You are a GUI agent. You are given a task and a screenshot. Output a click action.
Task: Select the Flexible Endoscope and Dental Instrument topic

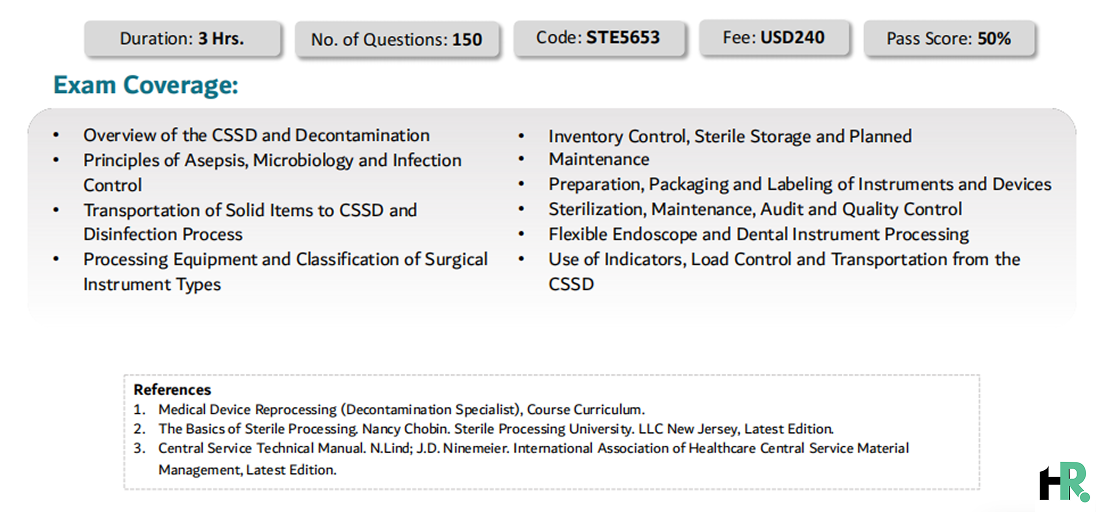758,234
